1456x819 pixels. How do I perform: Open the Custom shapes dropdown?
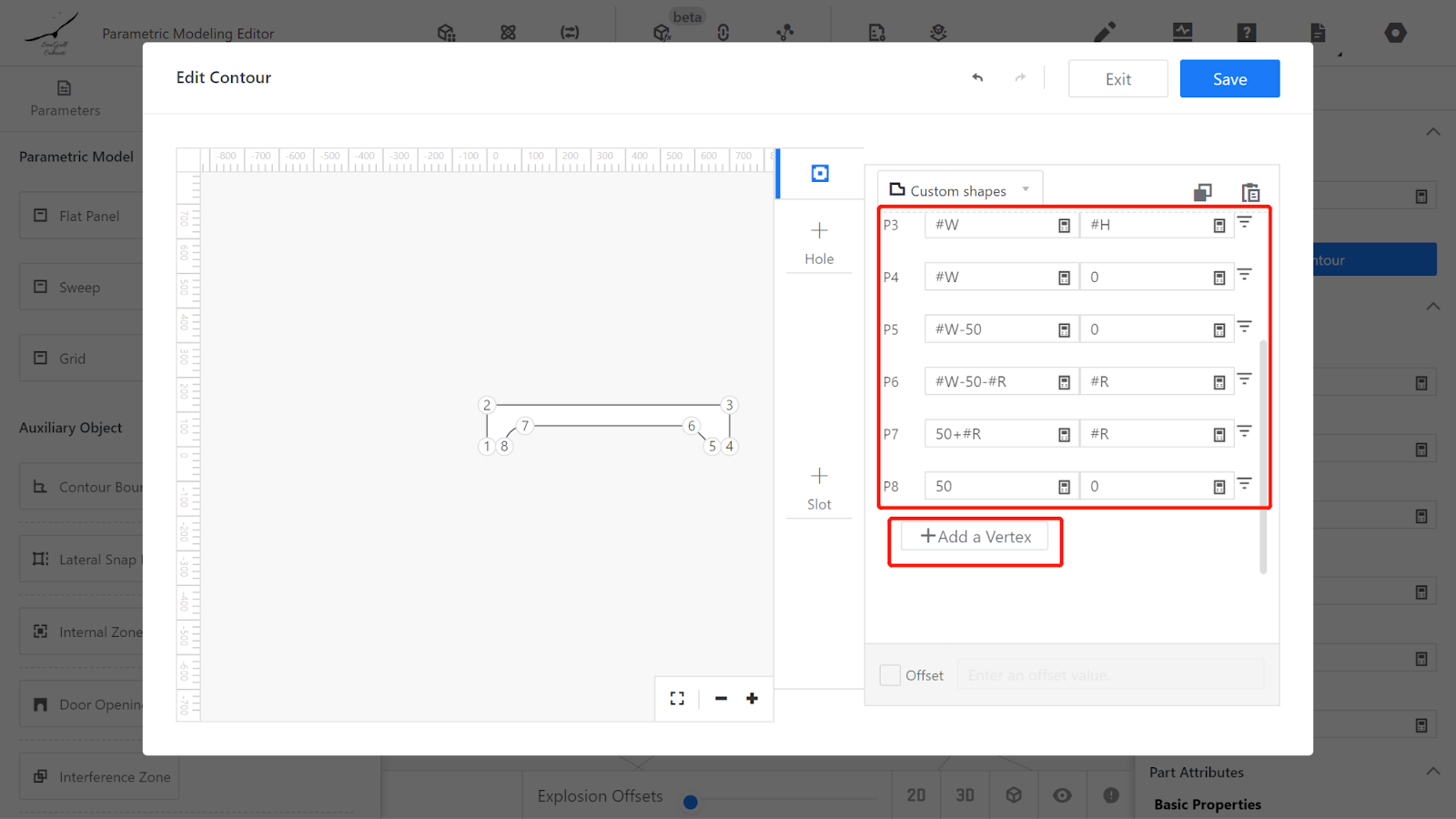pyautogui.click(x=960, y=190)
